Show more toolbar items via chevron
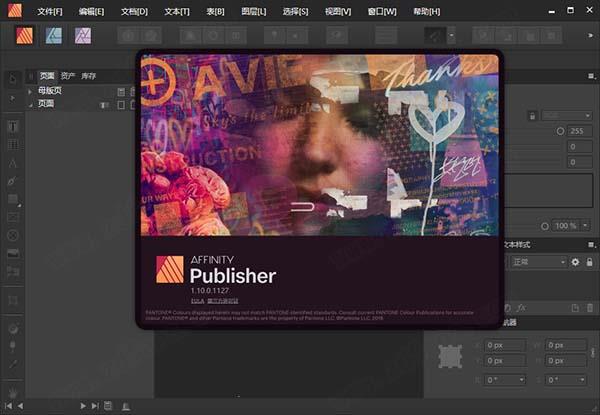This screenshot has height=415, width=600. 590,36
